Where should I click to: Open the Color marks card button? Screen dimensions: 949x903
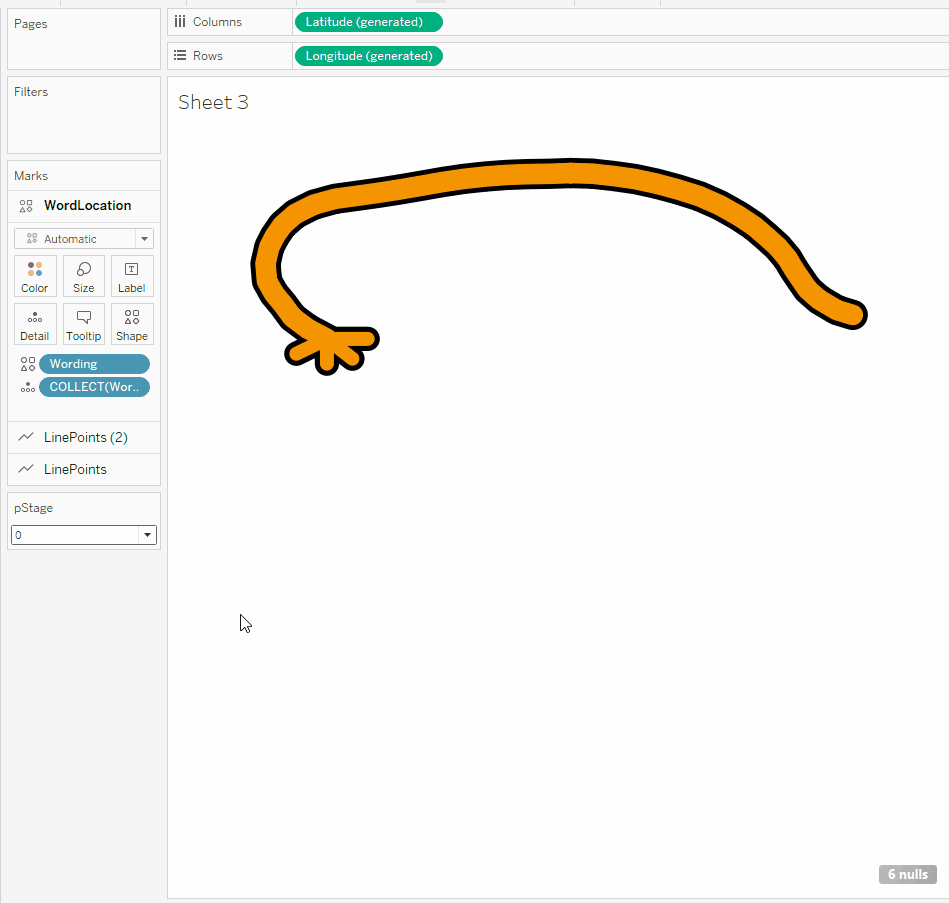click(35, 276)
